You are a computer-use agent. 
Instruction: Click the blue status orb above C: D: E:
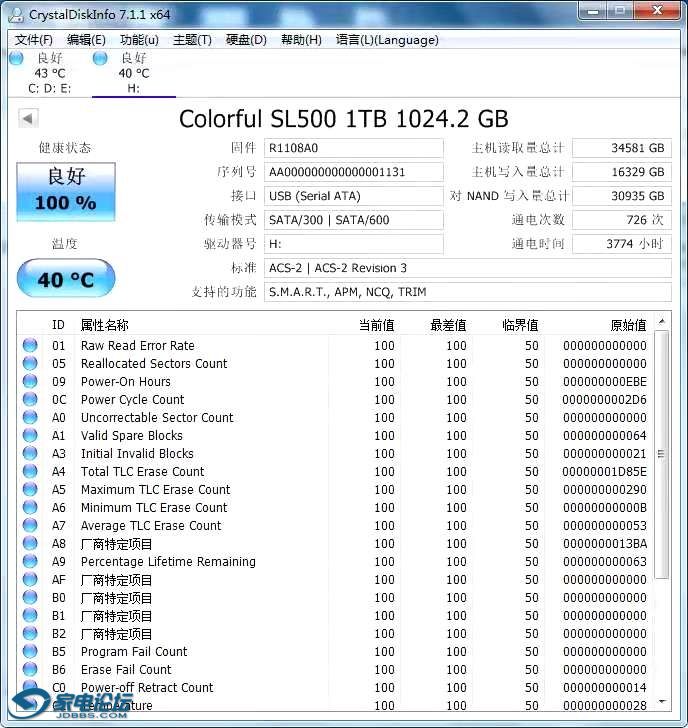(x=16, y=58)
